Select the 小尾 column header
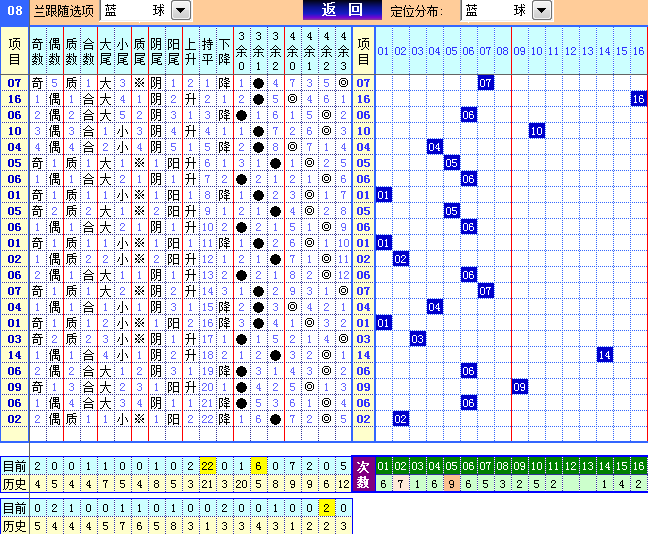648x534 pixels. click(122, 51)
